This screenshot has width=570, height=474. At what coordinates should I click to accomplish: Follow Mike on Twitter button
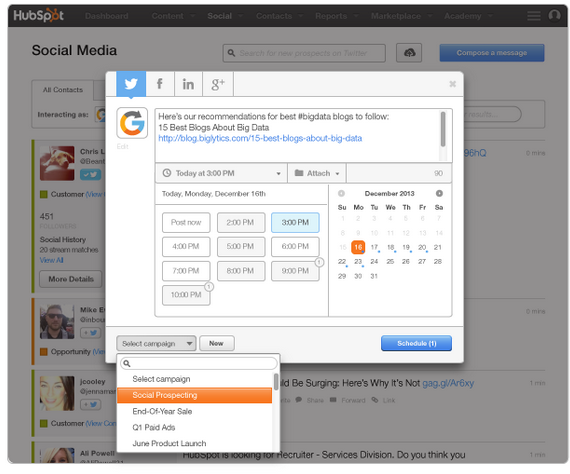[x=91, y=333]
